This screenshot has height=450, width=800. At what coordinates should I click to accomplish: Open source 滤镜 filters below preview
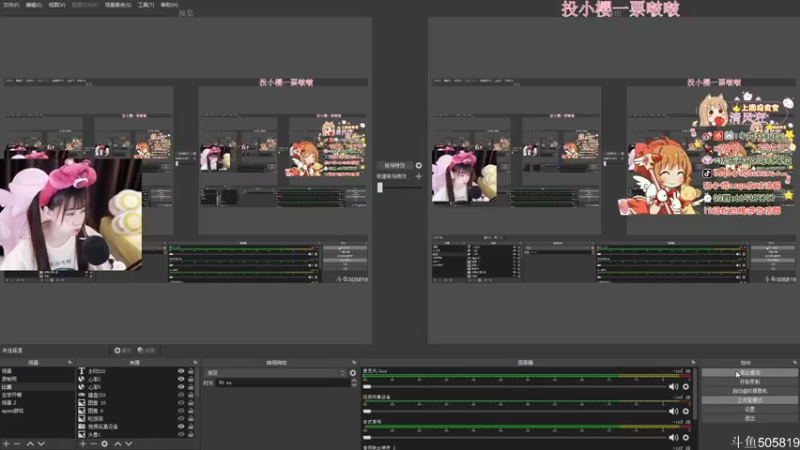[146, 351]
